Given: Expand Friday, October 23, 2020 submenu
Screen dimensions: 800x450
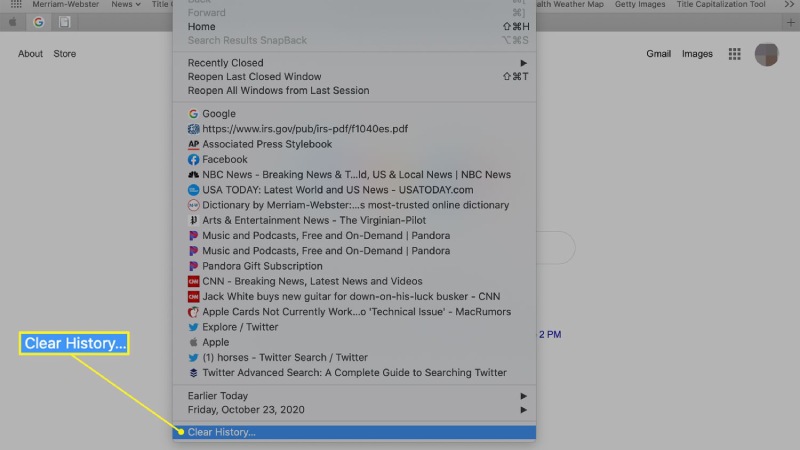Looking at the screenshot, I should click(354, 410).
